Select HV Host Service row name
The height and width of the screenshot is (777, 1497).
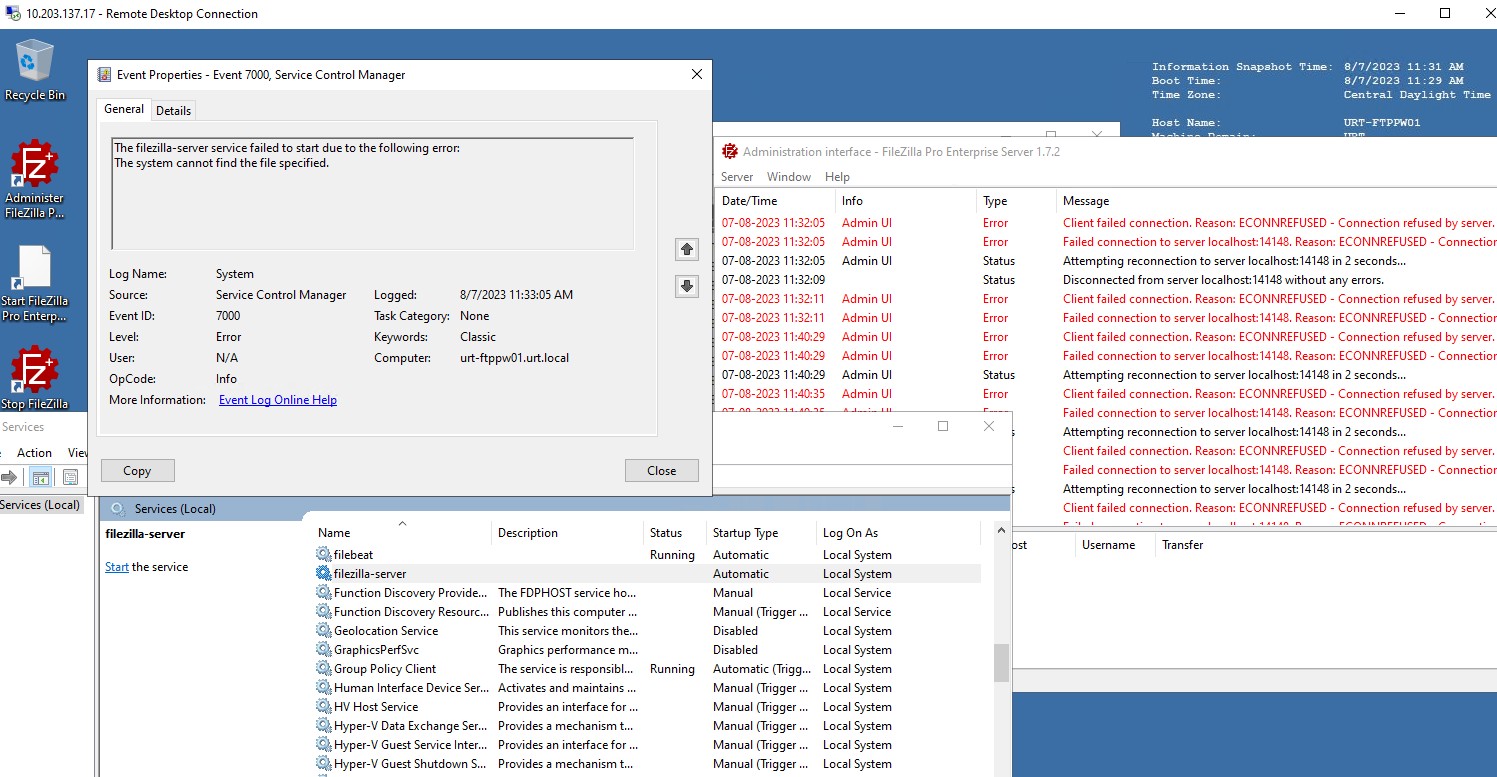tap(376, 706)
